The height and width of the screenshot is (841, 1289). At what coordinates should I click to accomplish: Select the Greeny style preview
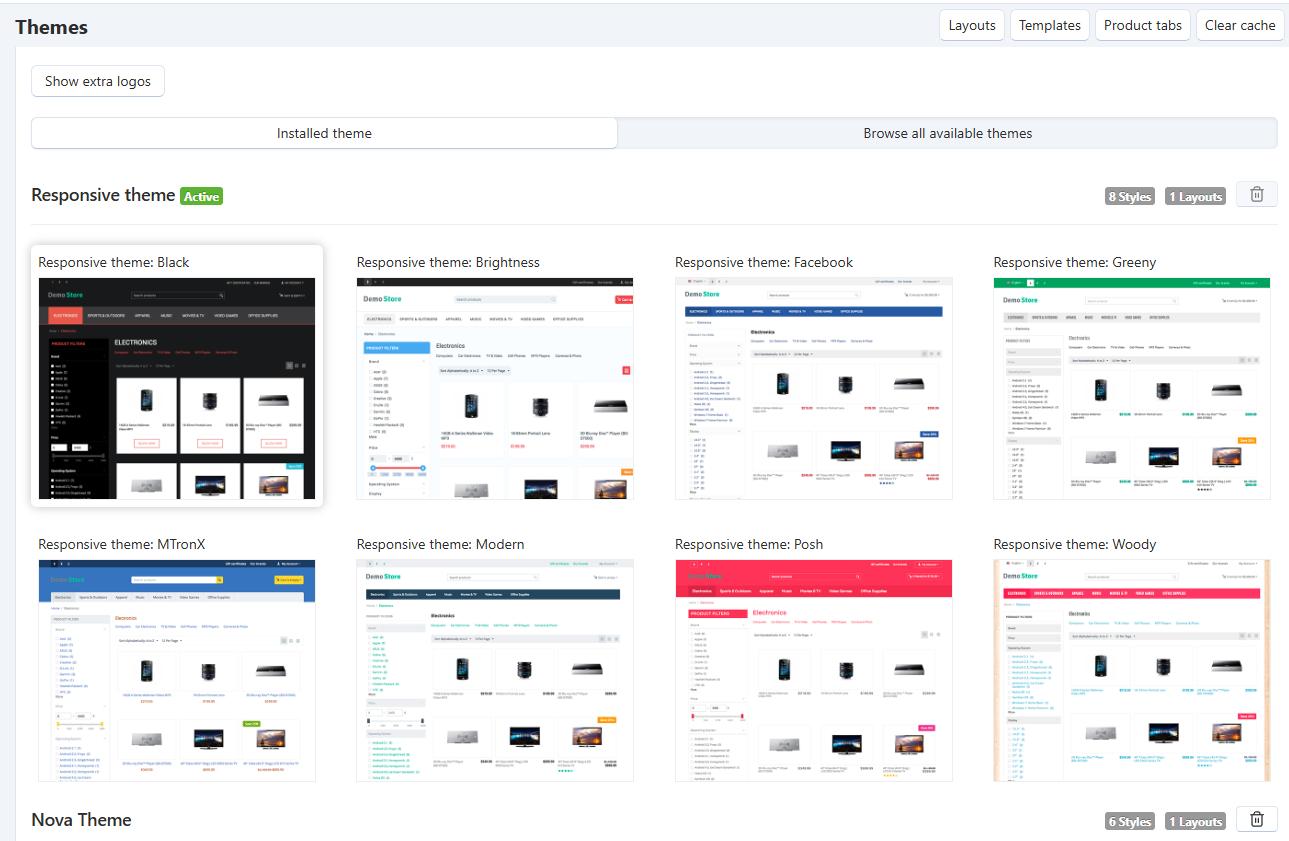(1132, 388)
